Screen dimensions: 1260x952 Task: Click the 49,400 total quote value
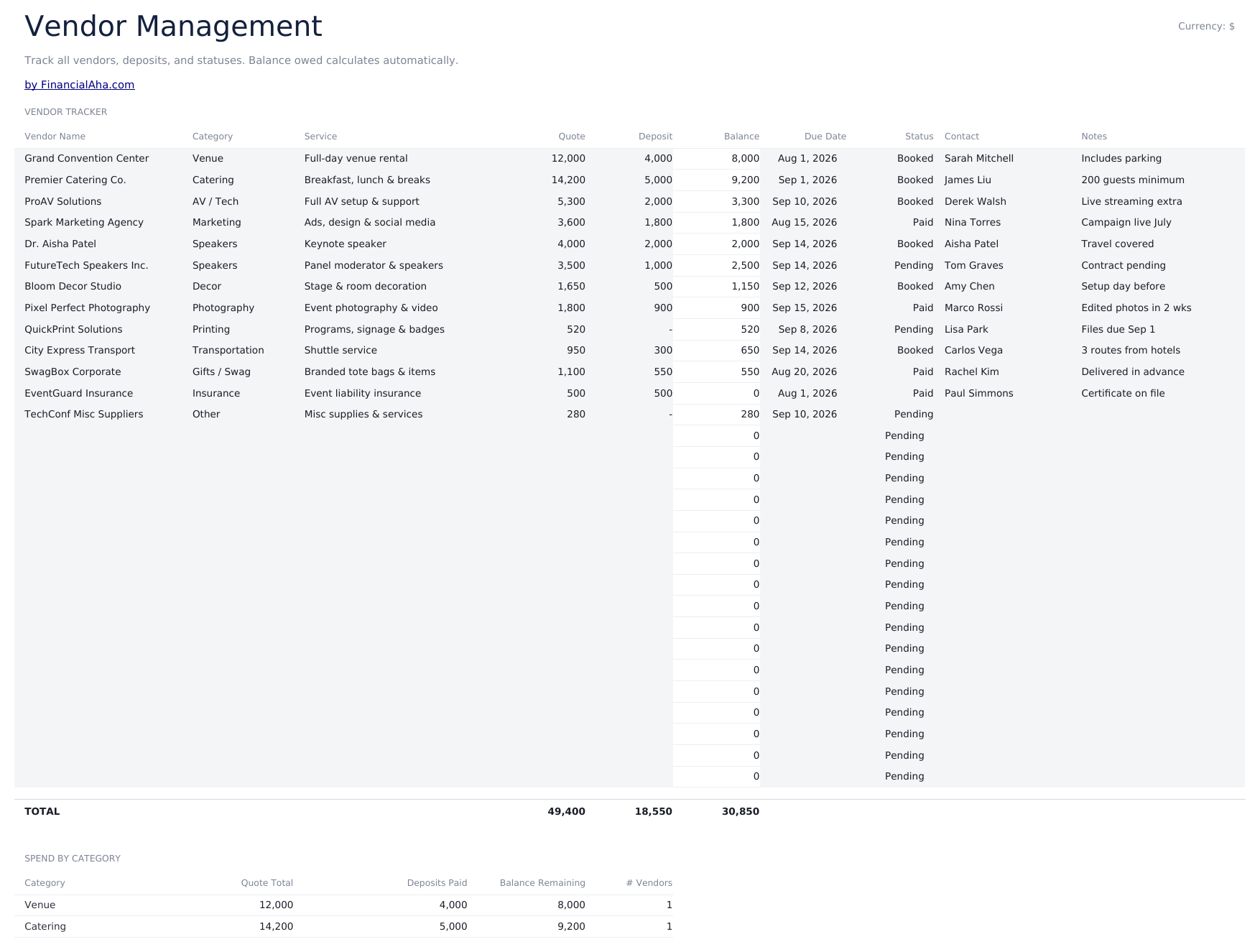[566, 812]
